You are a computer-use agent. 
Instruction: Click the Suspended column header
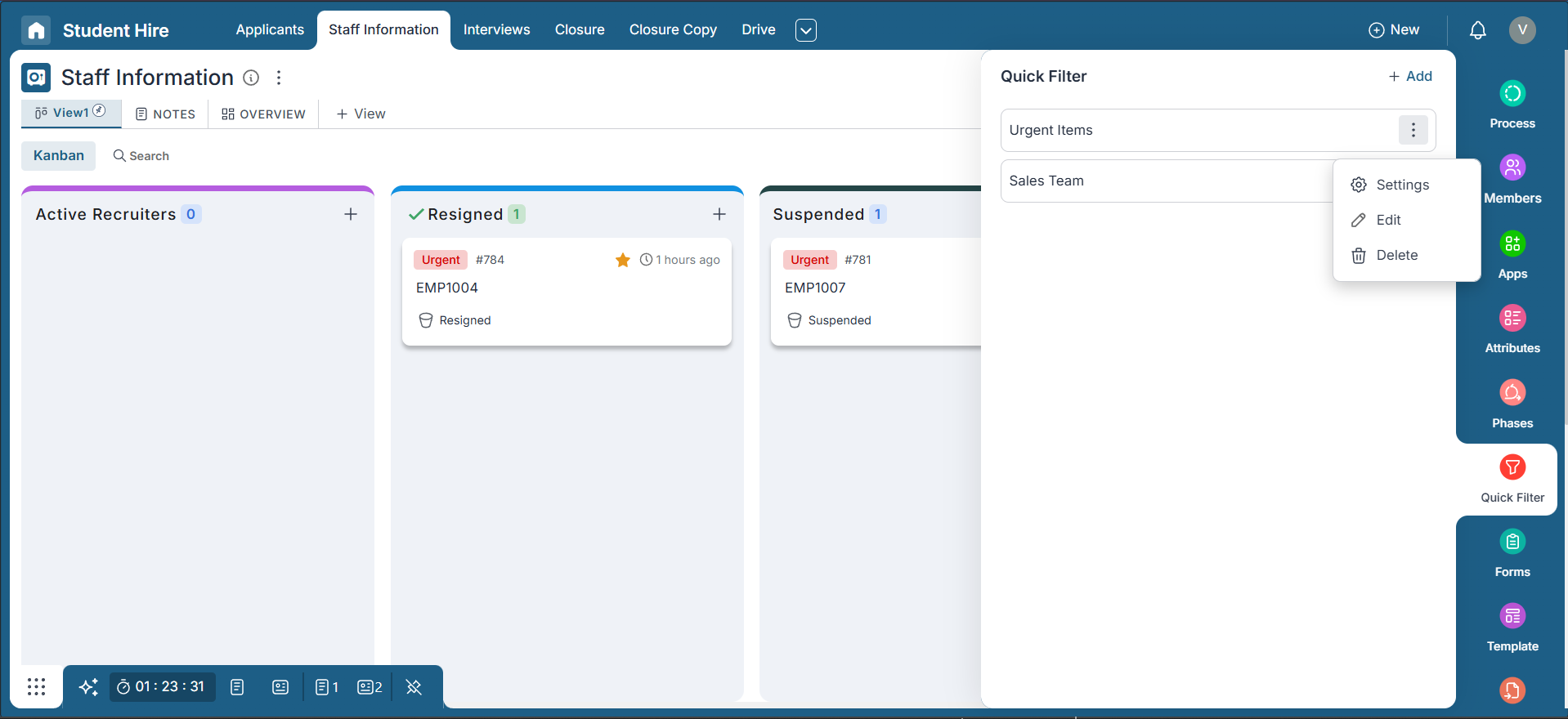pos(818,214)
